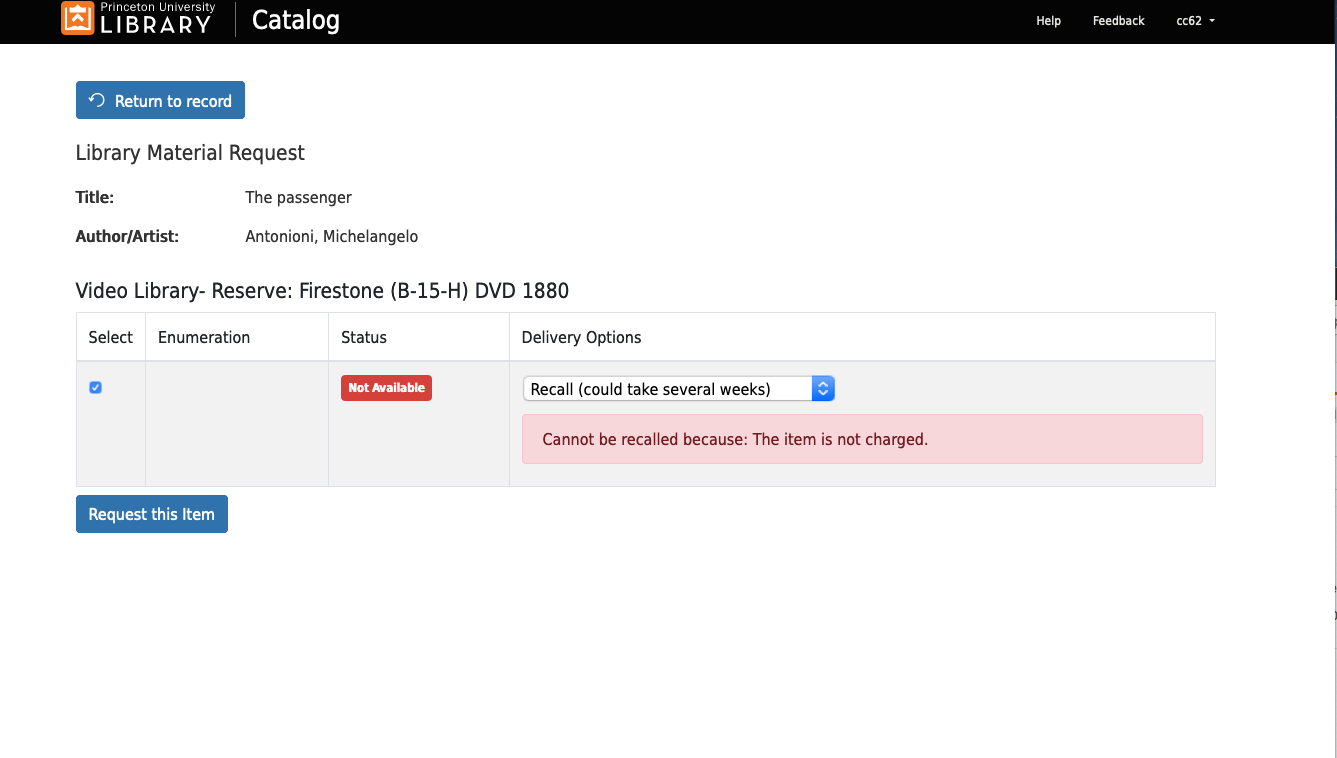Click the Select column header
1337x758 pixels.
point(110,337)
